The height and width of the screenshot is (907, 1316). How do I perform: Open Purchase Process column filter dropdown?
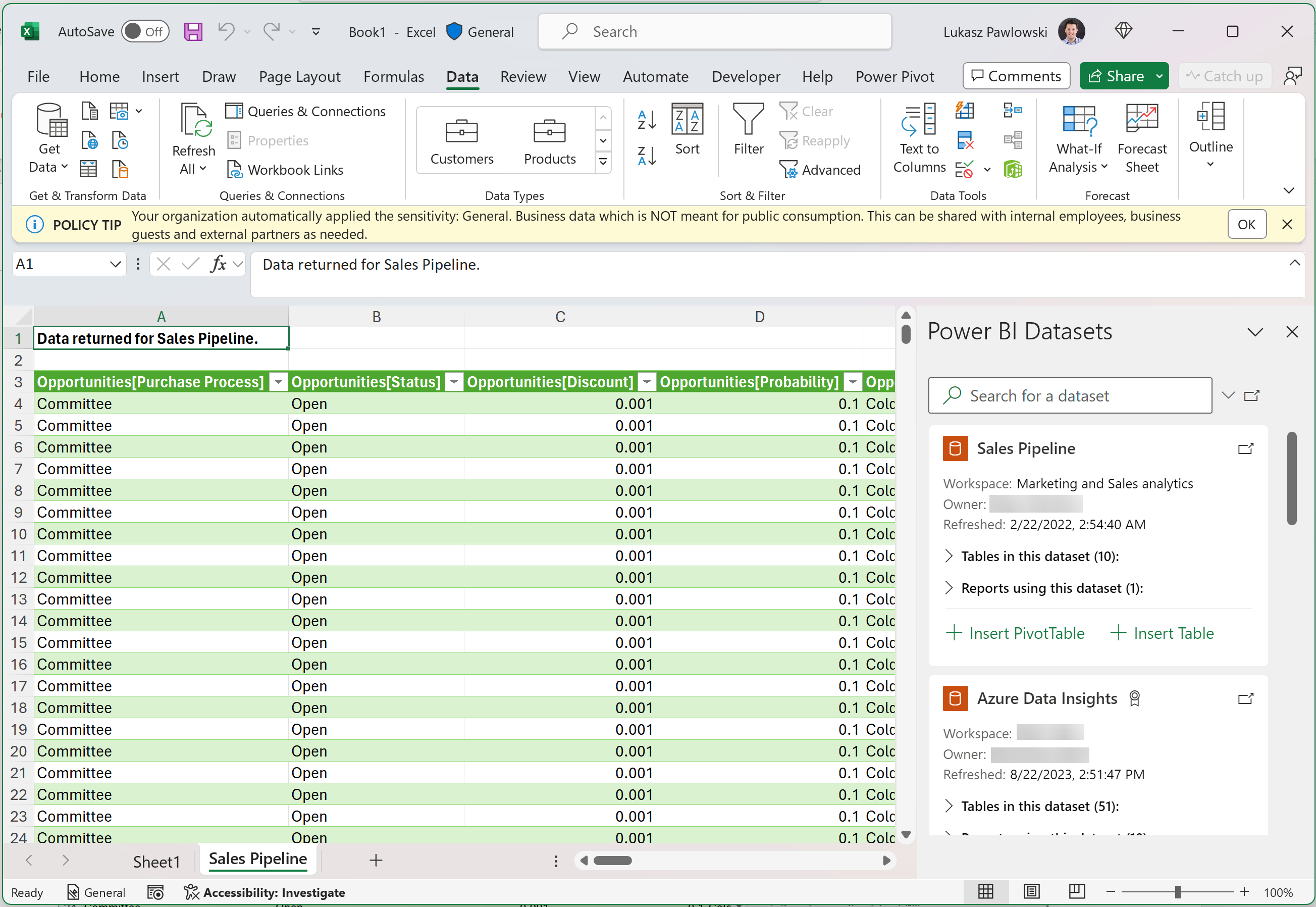click(x=278, y=382)
